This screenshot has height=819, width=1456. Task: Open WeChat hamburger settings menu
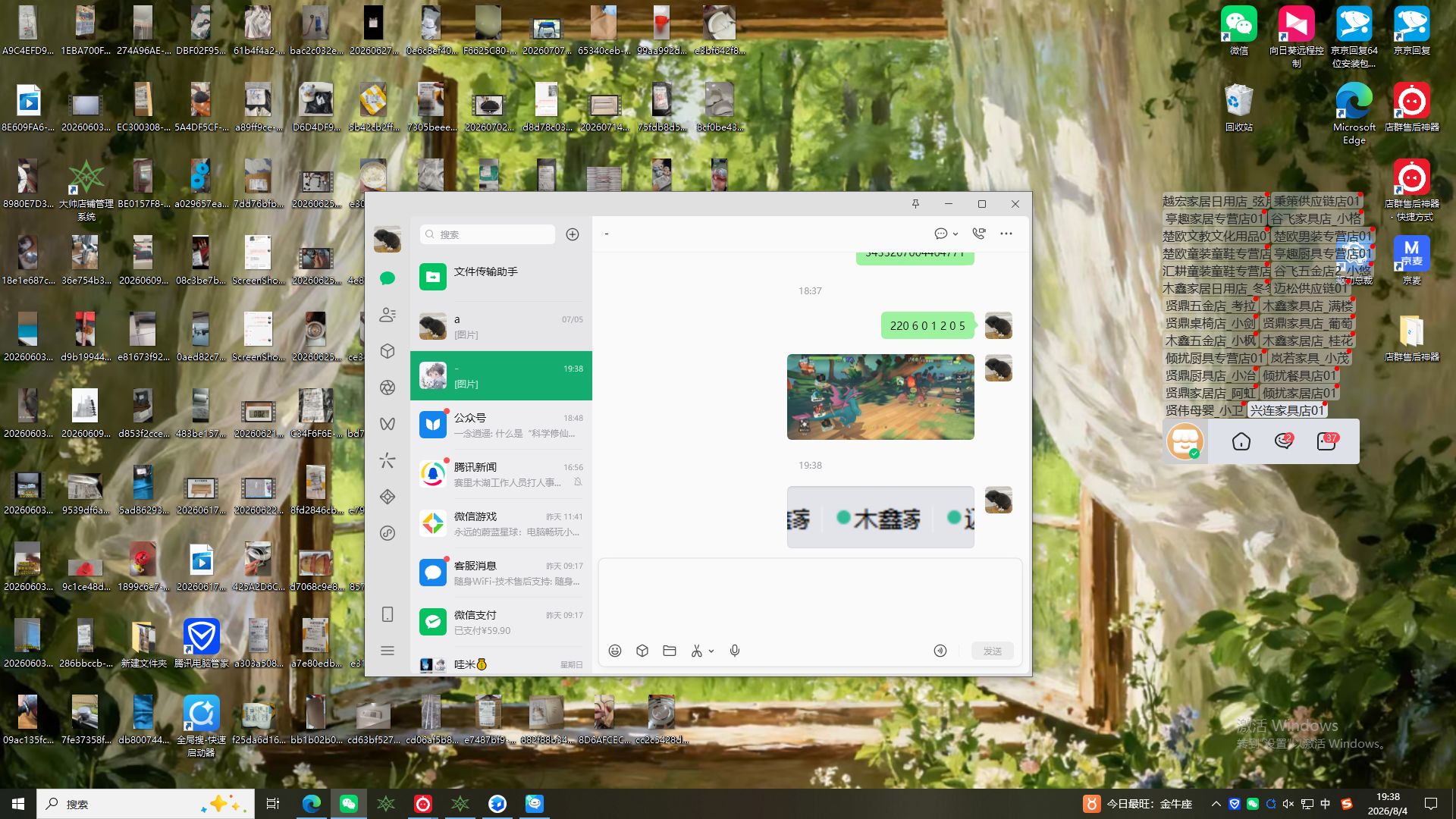pos(388,651)
